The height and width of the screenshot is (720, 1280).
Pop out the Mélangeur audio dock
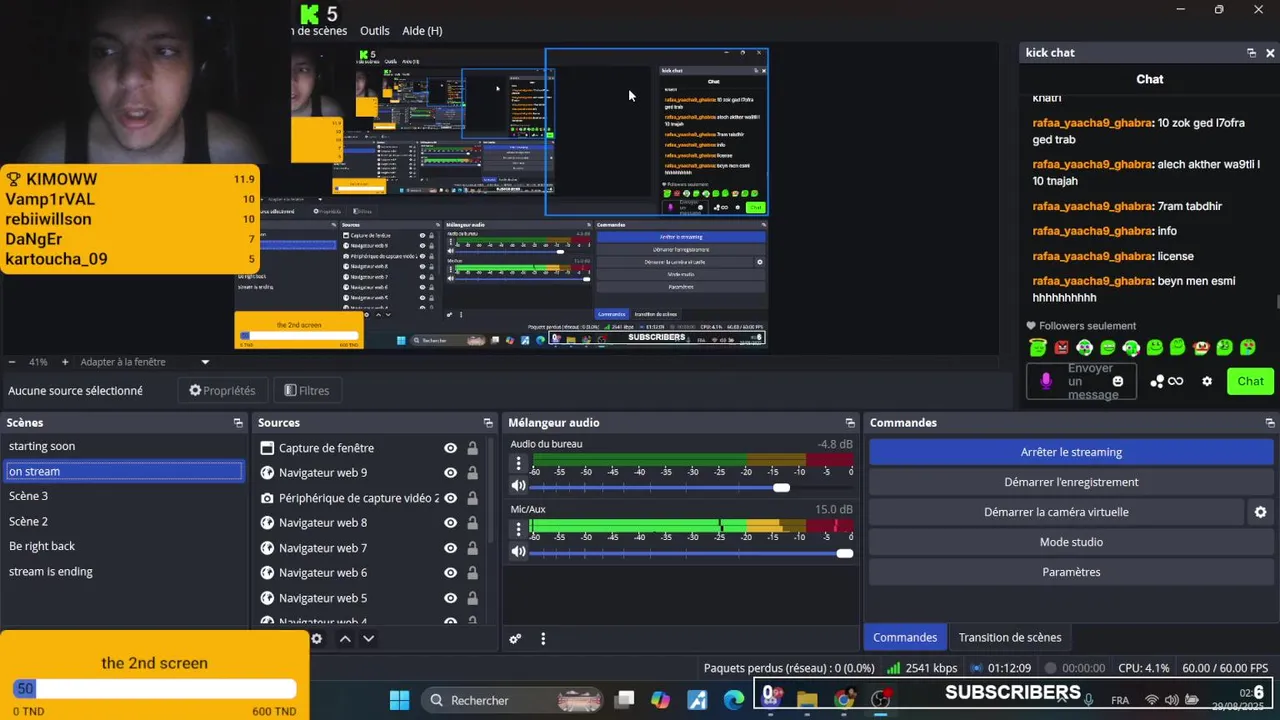coord(850,423)
